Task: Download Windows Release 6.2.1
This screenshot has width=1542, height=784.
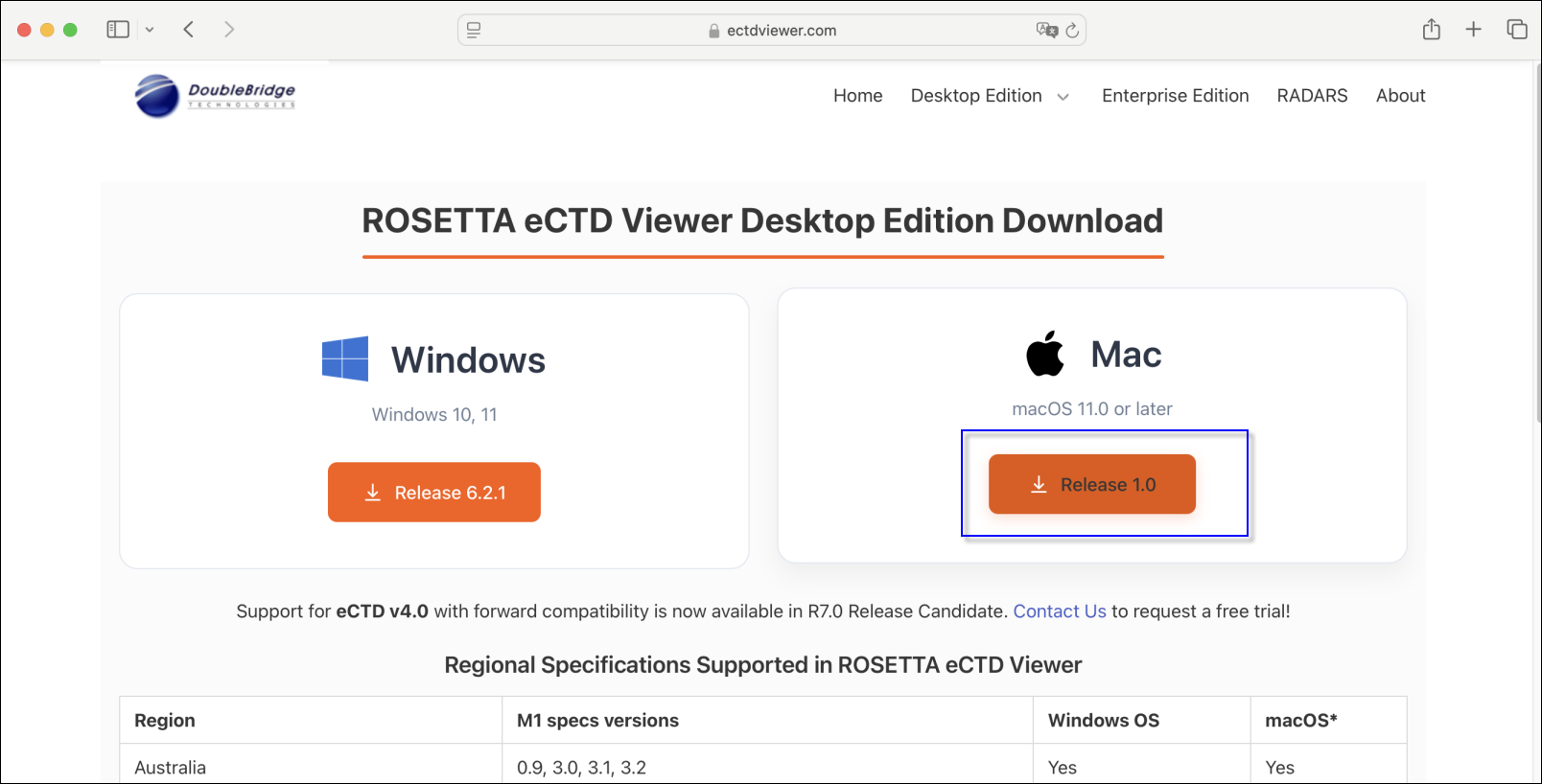Action: 434,493
